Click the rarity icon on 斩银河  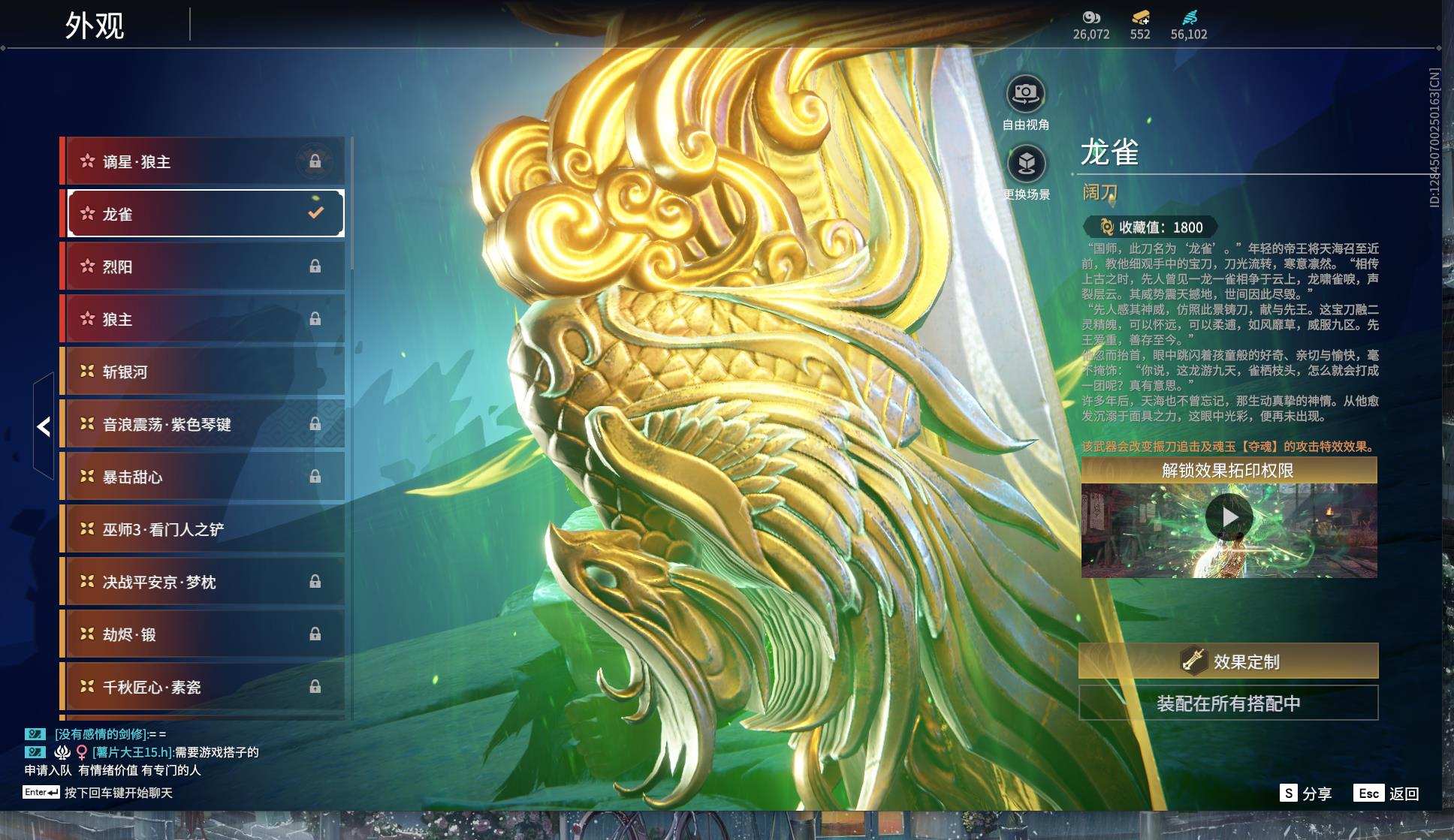pos(87,371)
